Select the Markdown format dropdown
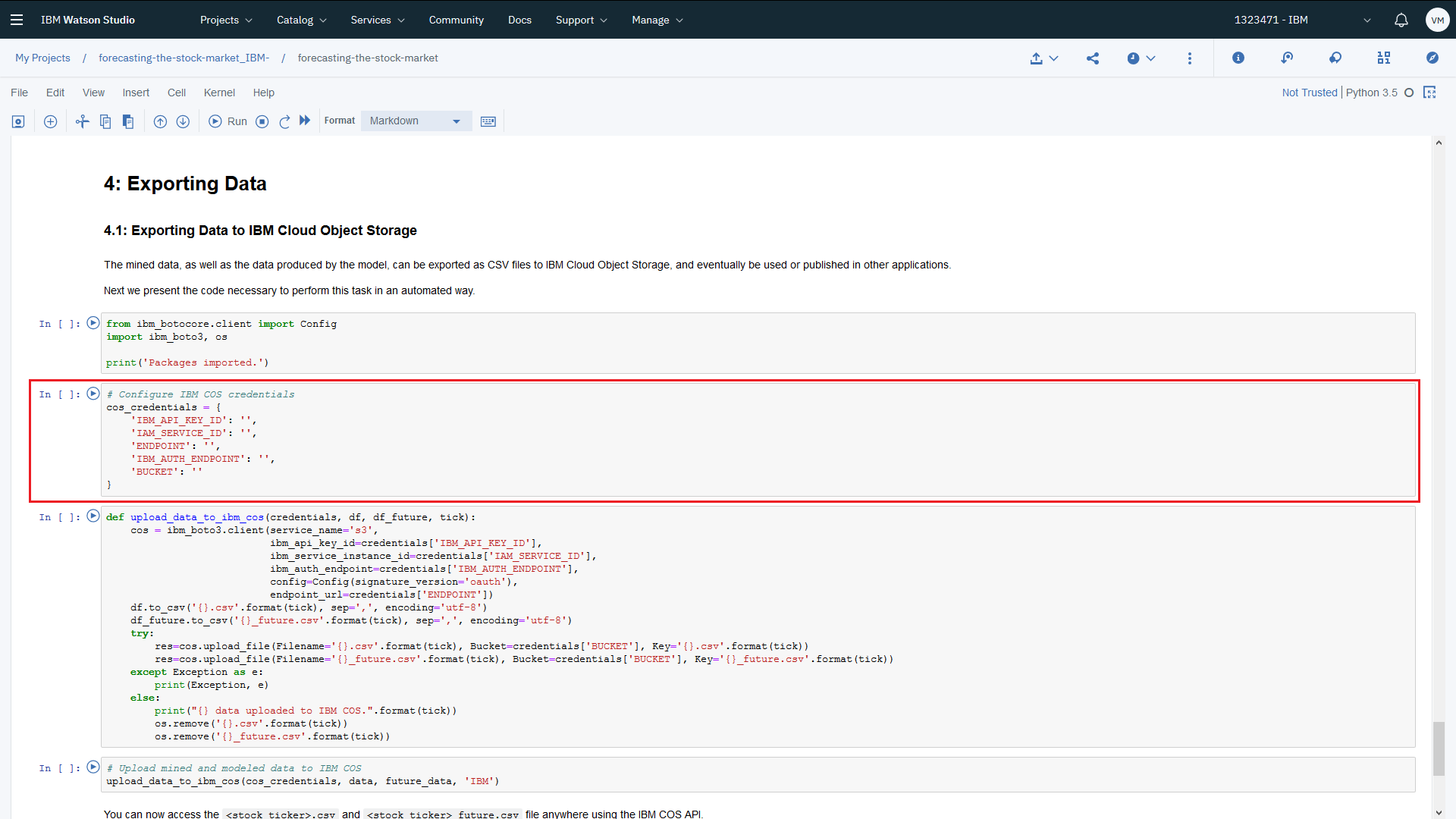Image resolution: width=1456 pixels, height=819 pixels. [x=414, y=120]
